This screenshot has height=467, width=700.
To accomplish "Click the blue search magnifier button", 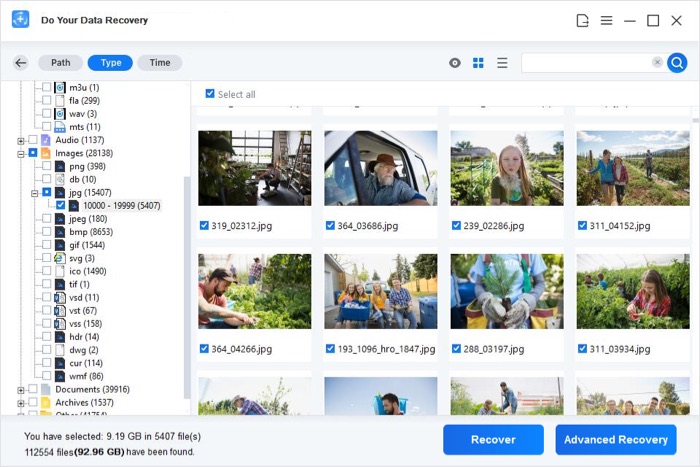I will (x=677, y=63).
